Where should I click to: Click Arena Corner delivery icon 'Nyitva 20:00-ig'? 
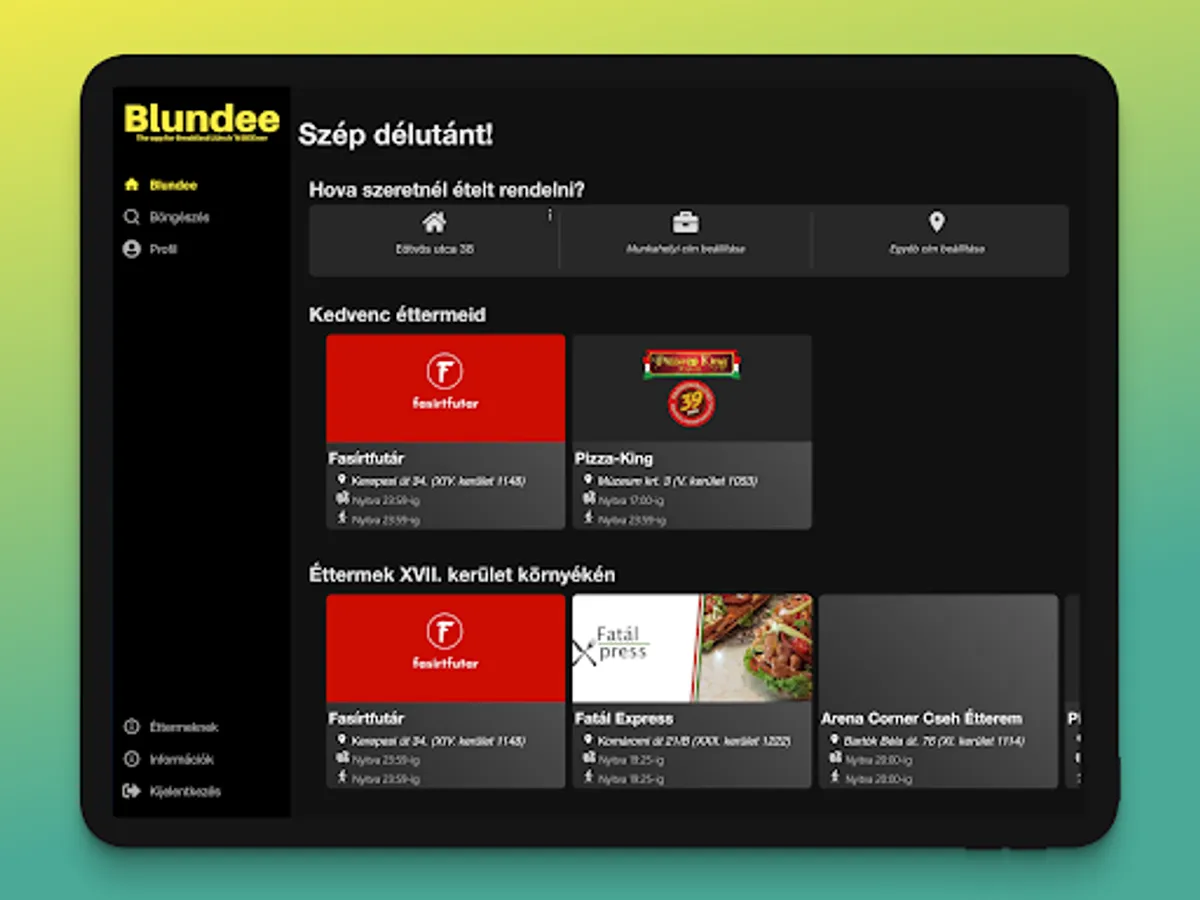pyautogui.click(x=835, y=759)
